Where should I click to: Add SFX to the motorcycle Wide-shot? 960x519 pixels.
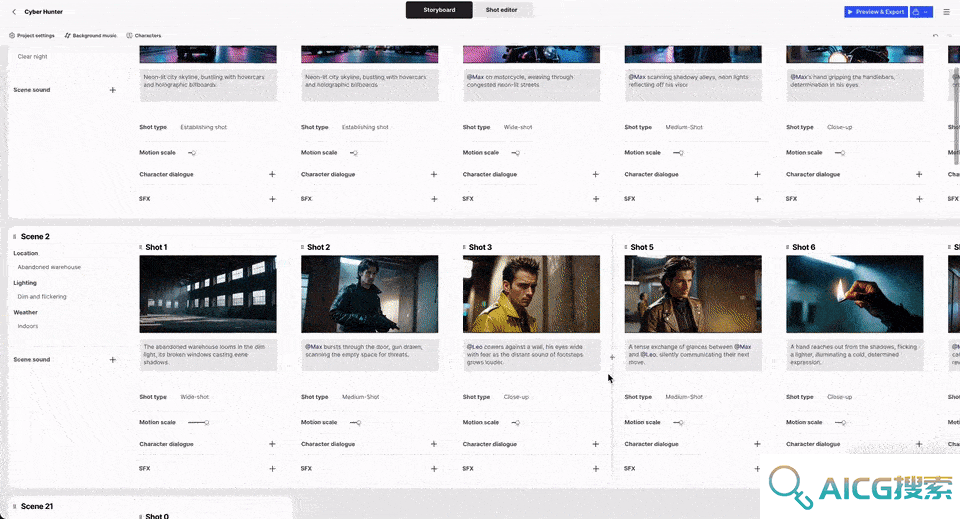click(596, 199)
